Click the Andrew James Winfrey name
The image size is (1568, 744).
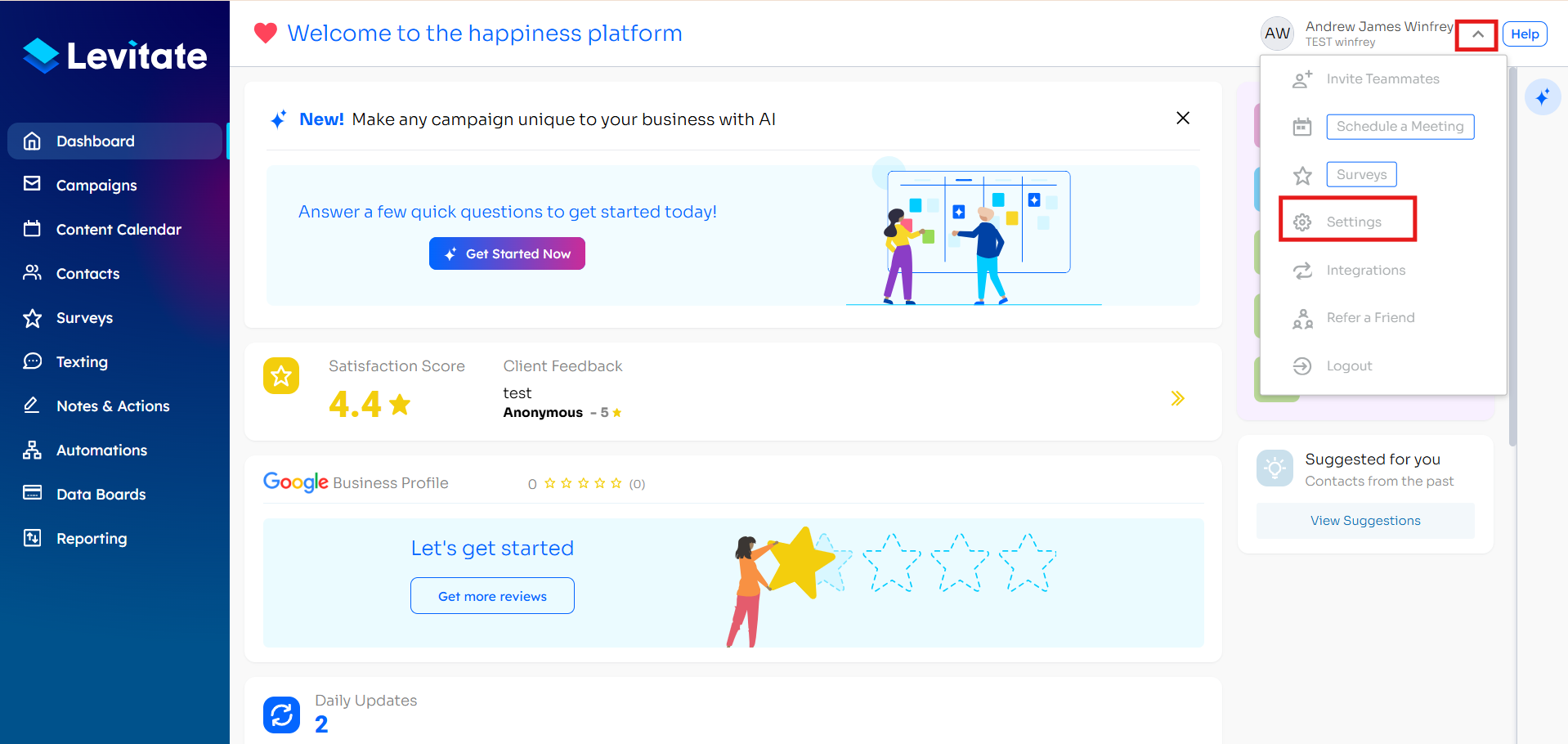click(x=1379, y=26)
